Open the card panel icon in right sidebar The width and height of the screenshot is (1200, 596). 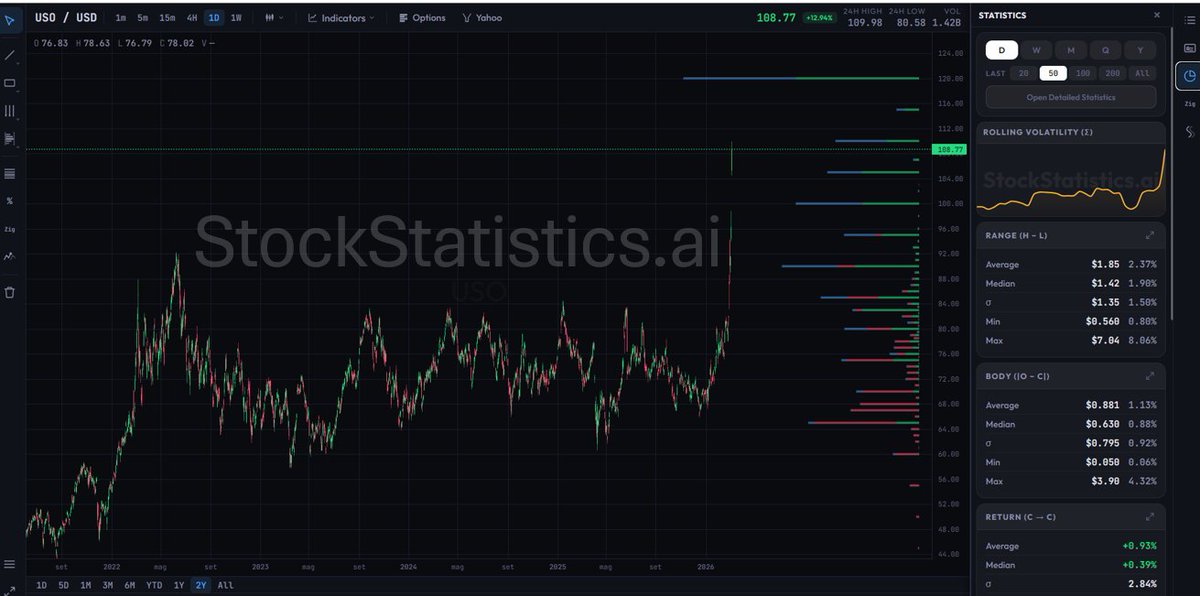tap(1189, 47)
